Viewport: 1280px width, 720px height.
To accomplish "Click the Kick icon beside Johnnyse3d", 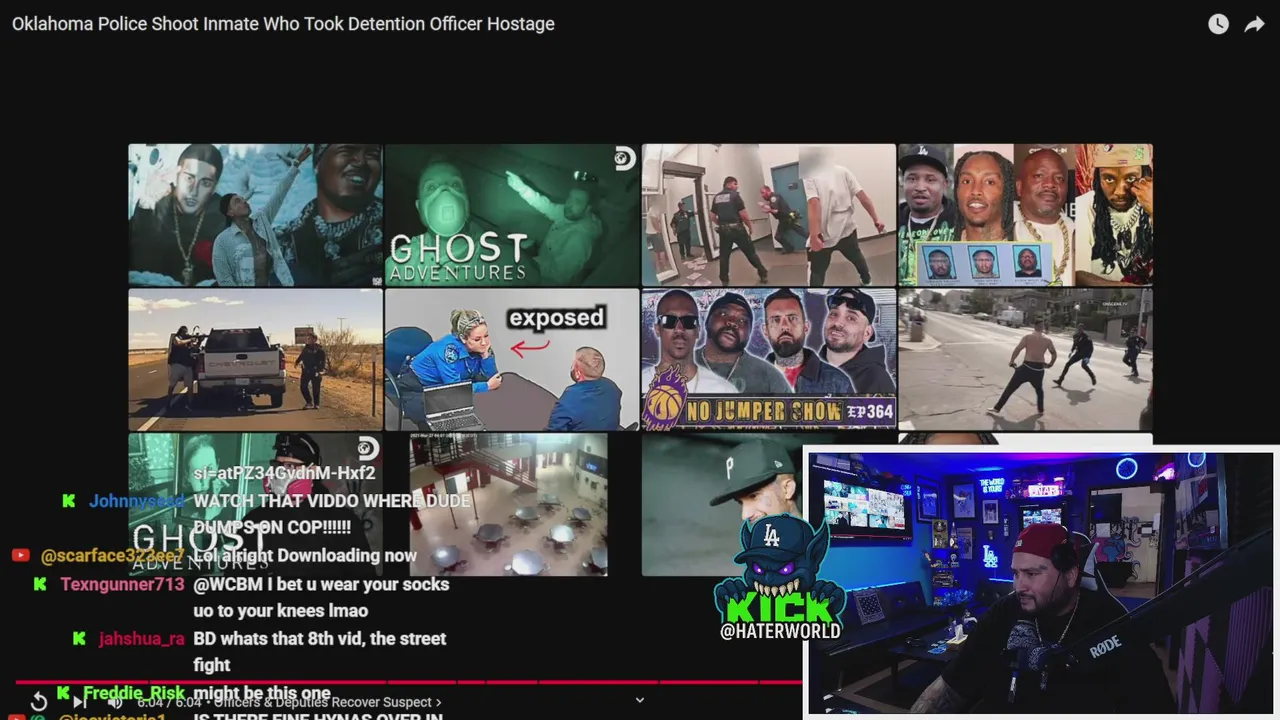I will click(x=68, y=501).
